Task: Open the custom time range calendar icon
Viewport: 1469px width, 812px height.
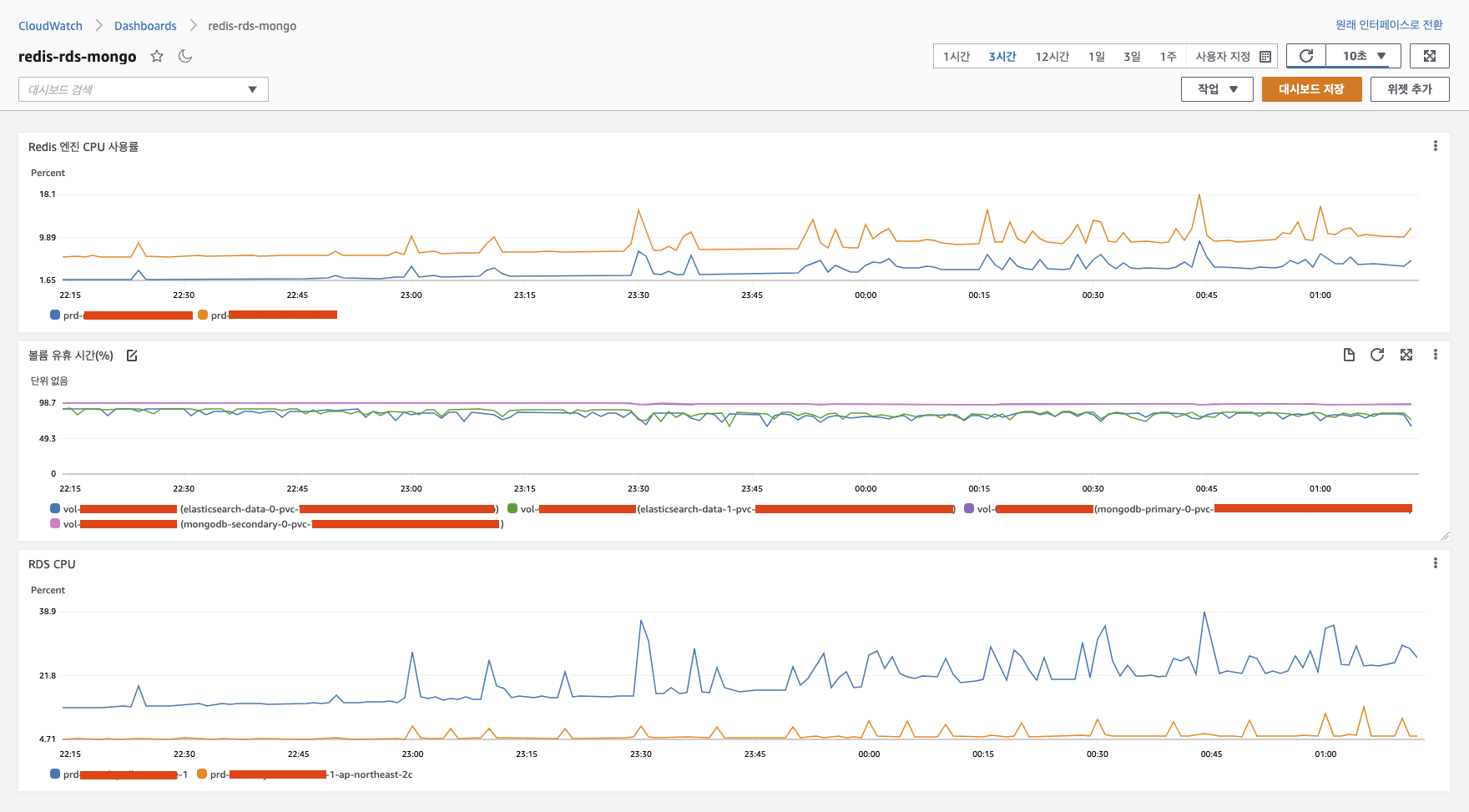Action: [x=1265, y=57]
